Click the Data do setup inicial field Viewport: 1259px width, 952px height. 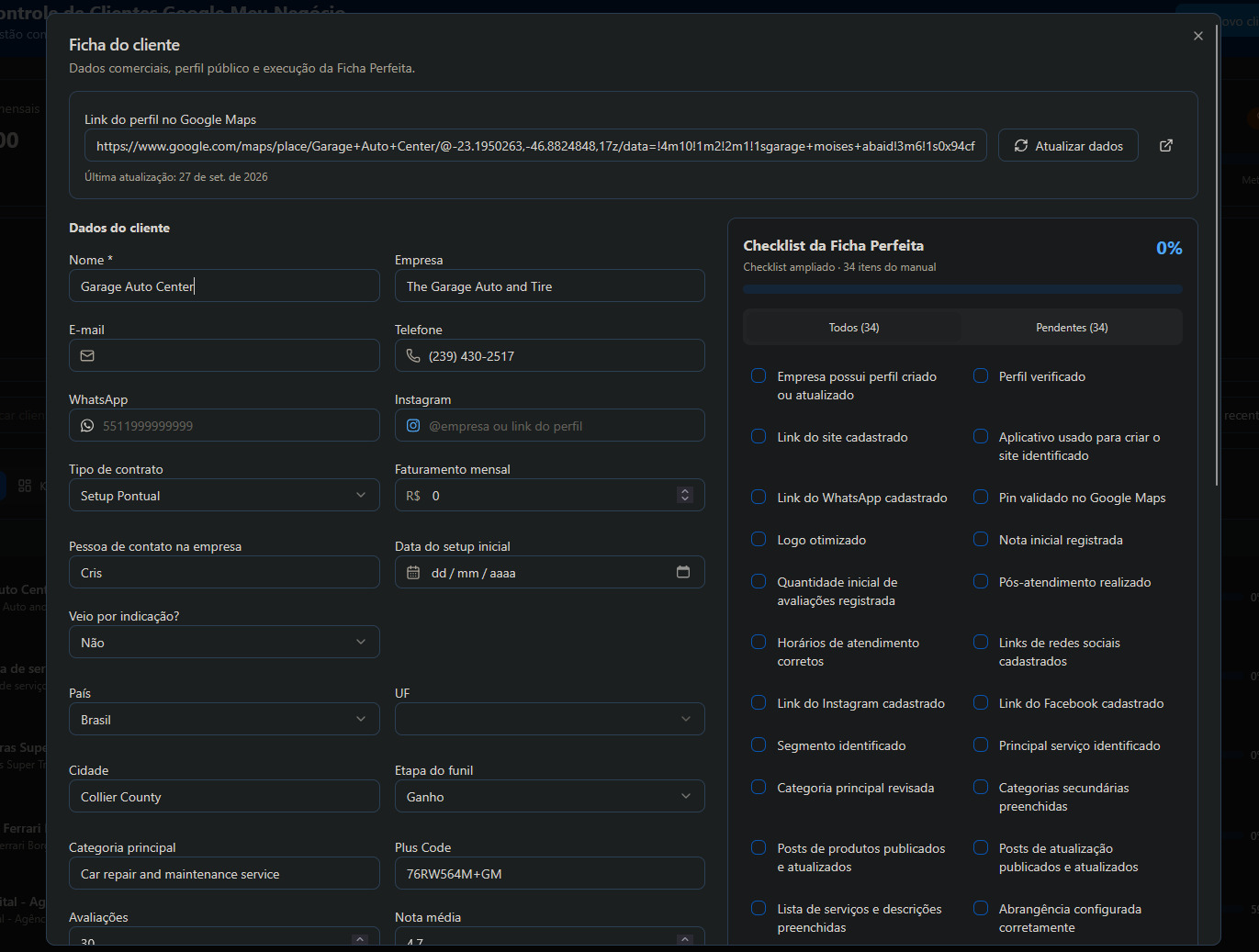pyautogui.click(x=550, y=572)
